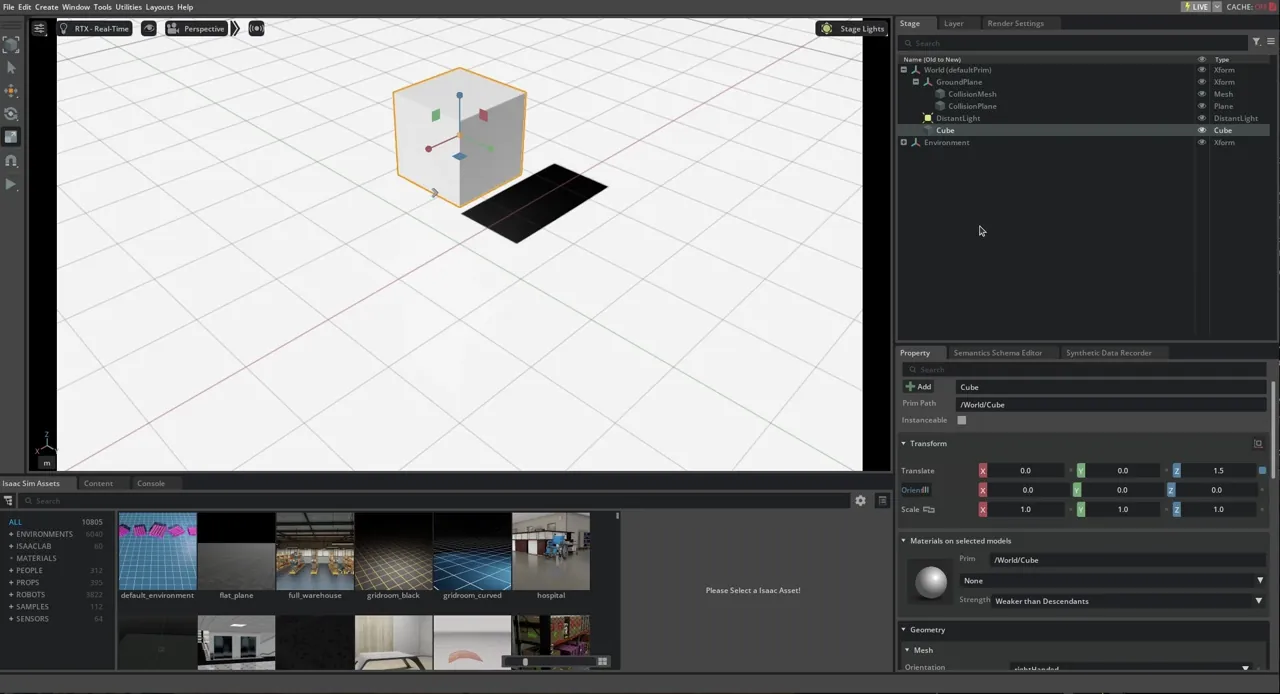1280x694 pixels.
Task: Click the Add button in the Property panel
Action: click(919, 387)
